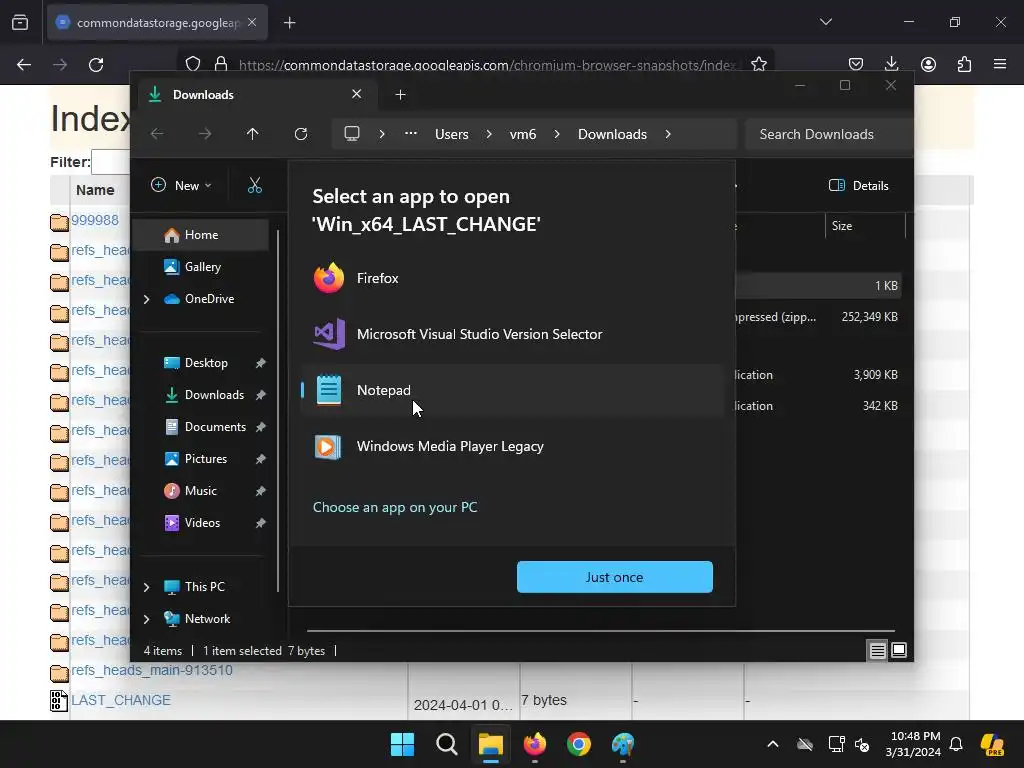Image resolution: width=1024 pixels, height=768 pixels.
Task: Select Downloads in the breadcrumb path
Action: tap(613, 135)
